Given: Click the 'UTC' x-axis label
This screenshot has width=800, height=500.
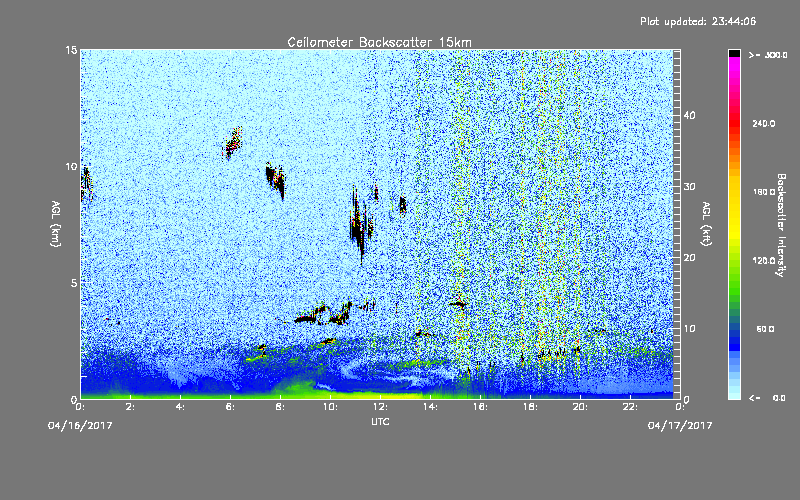Looking at the screenshot, I should pyautogui.click(x=380, y=421).
